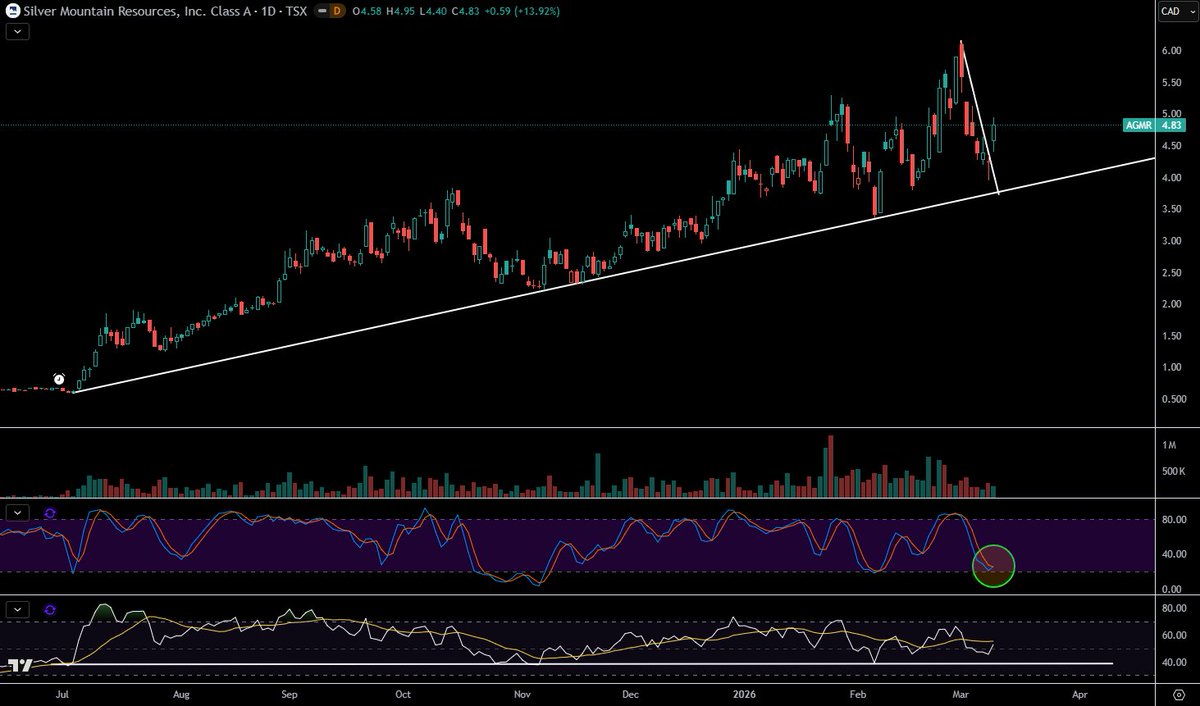1200x706 pixels.
Task: Click the Silver Mountain Resources symbol logo
Action: 12,11
